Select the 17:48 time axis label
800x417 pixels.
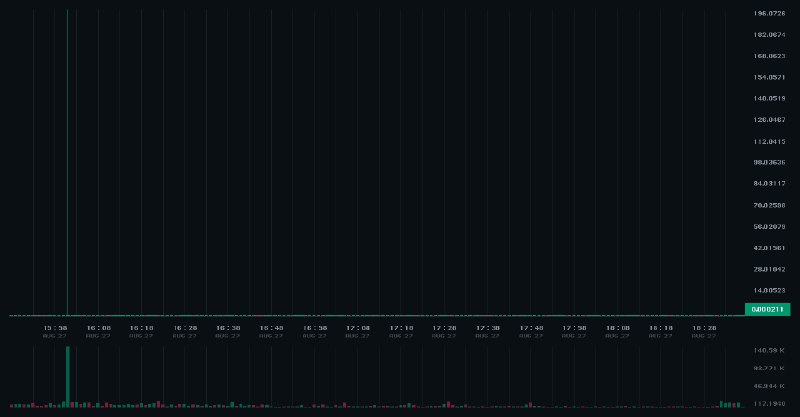[x=531, y=328]
